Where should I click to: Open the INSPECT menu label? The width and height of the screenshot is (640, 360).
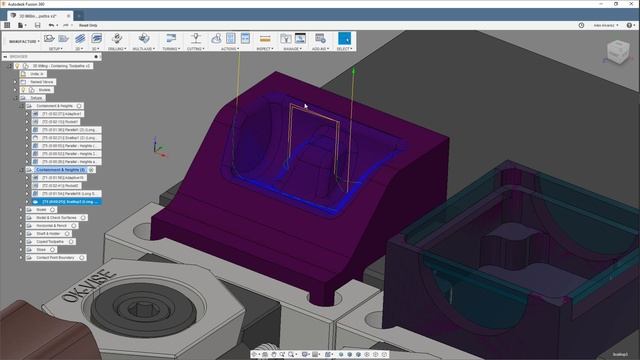click(x=265, y=49)
